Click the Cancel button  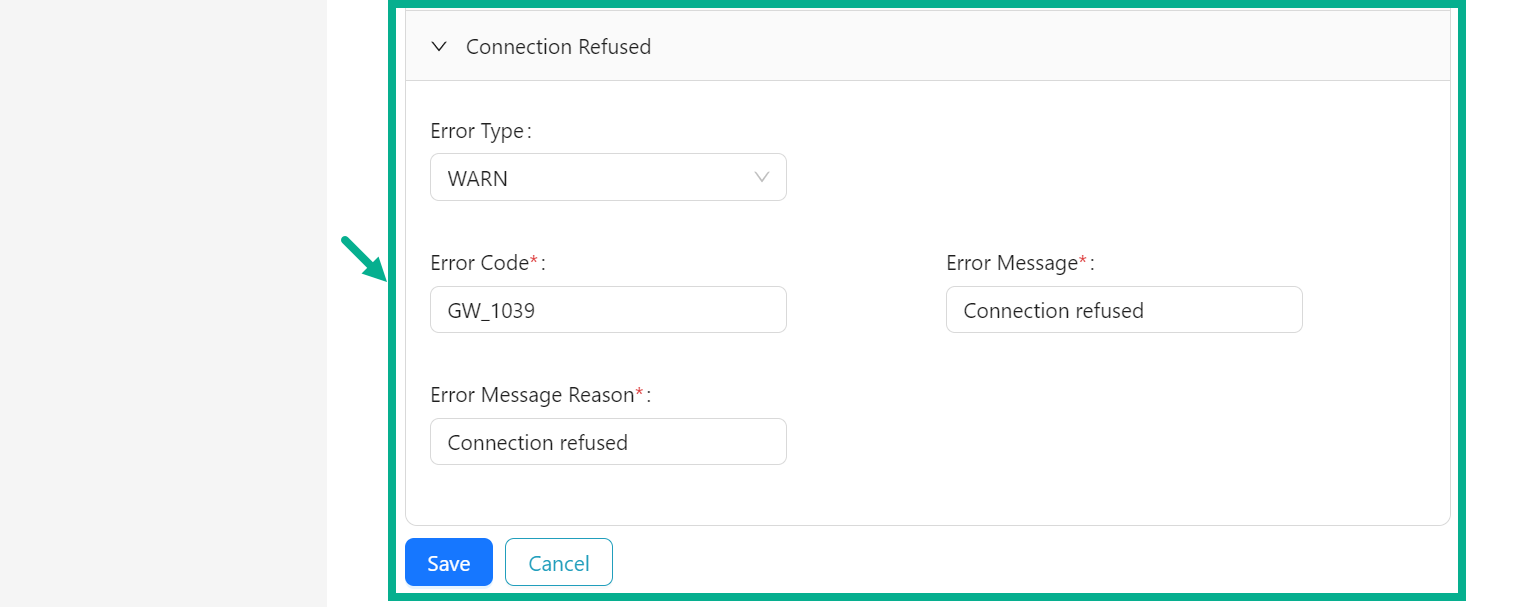click(x=558, y=562)
